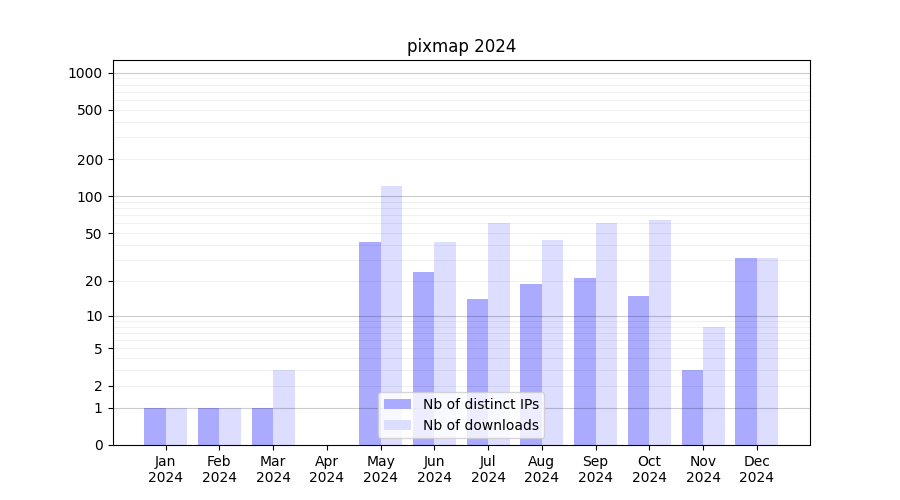
Task: Select the Dec 2024 distinct IPs bar
Action: point(746,350)
